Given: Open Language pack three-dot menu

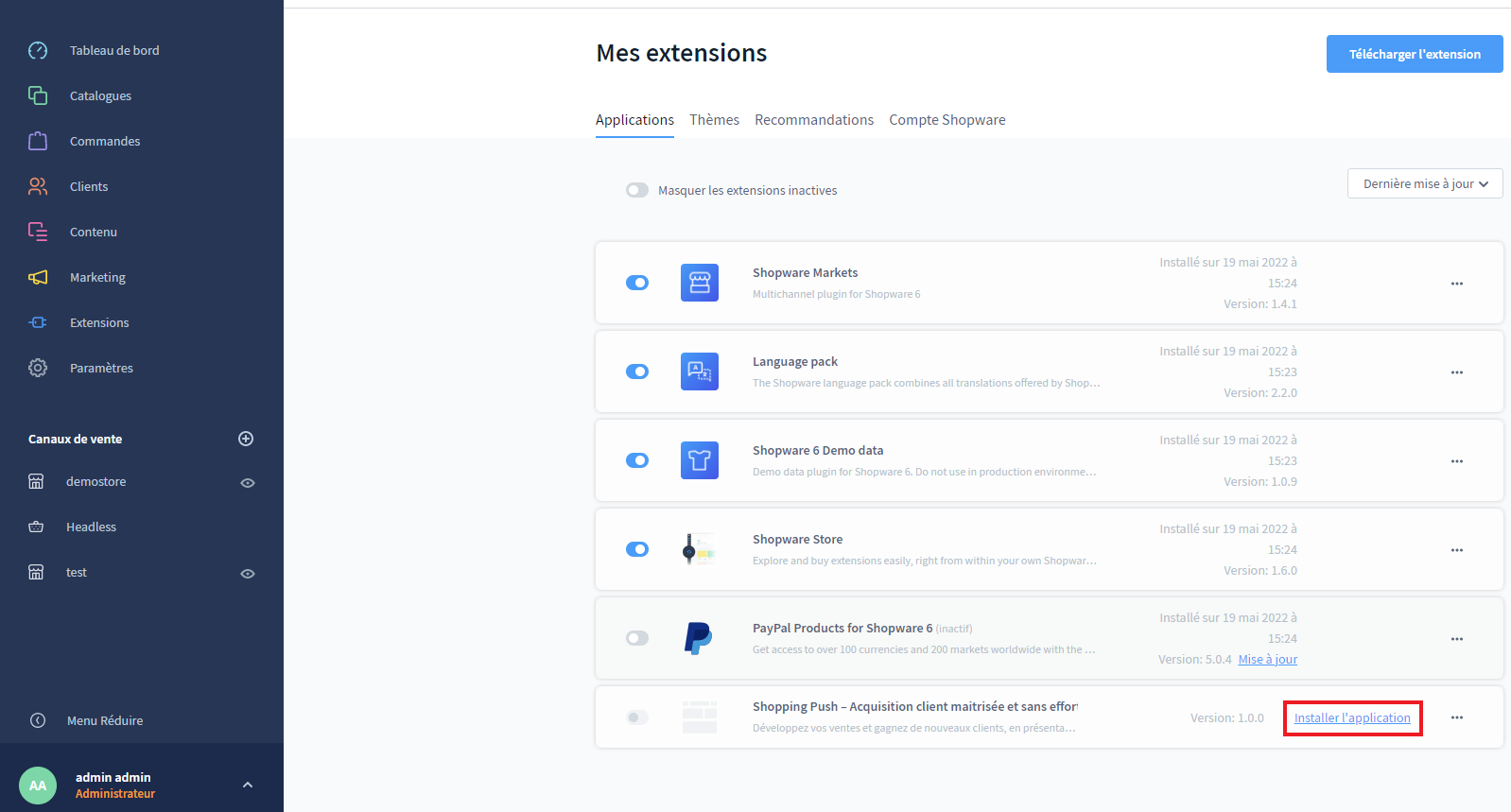Looking at the screenshot, I should [x=1457, y=372].
